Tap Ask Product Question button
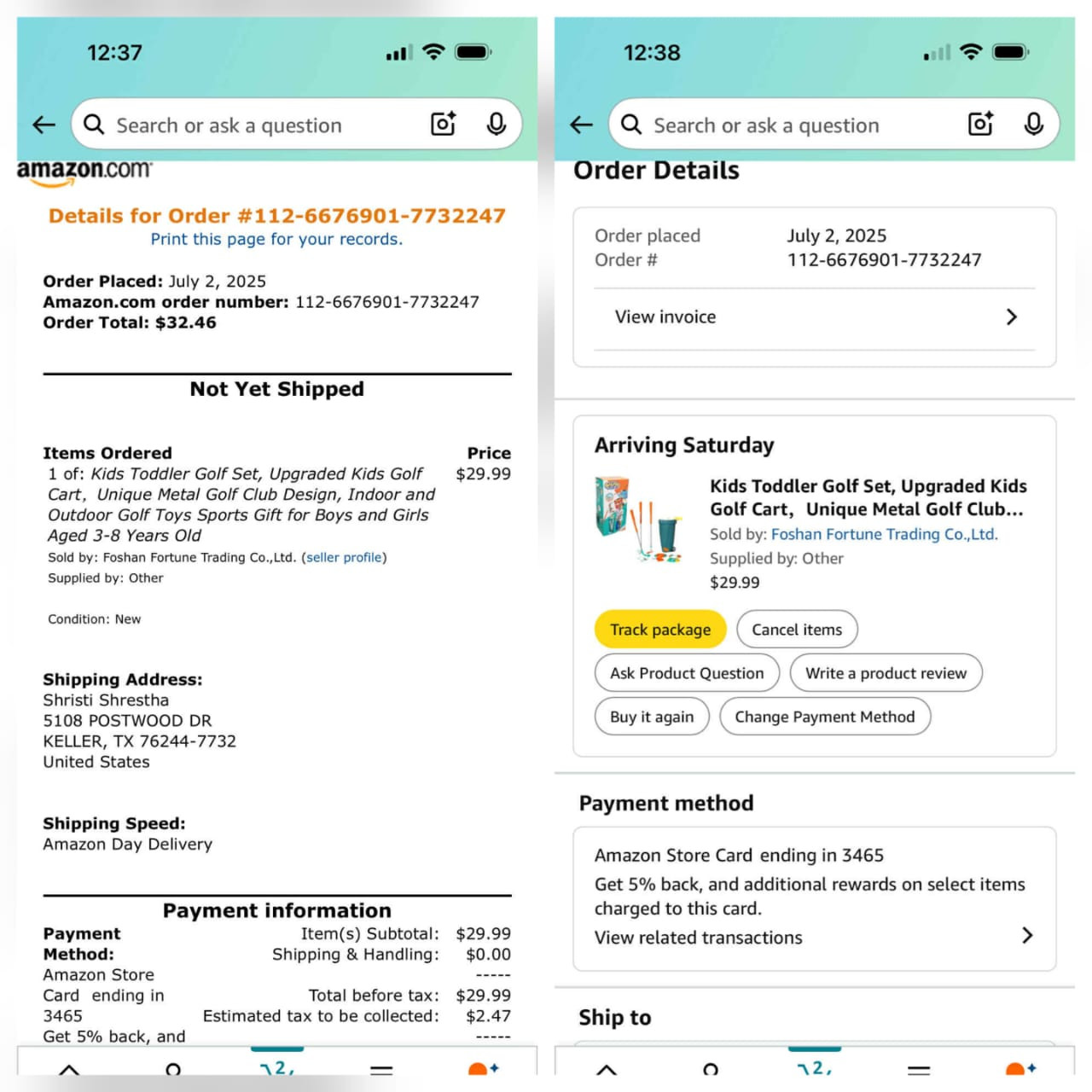The image size is (1092, 1092). (x=687, y=673)
